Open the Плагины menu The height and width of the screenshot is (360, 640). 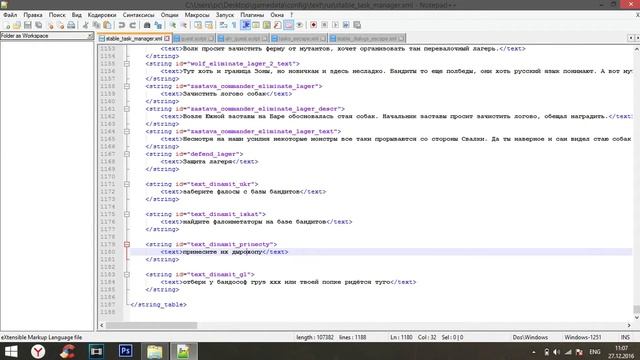tap(252, 15)
